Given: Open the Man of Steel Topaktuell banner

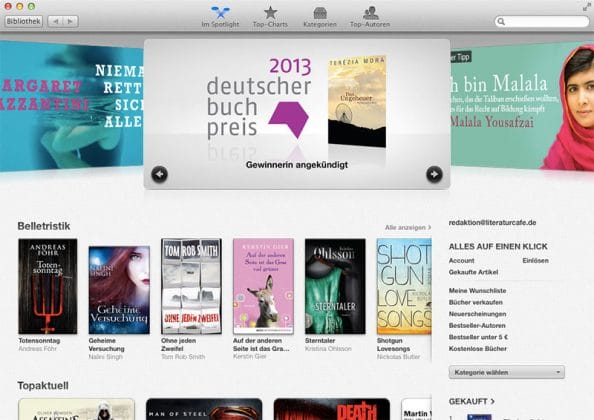Looking at the screenshot, I should [204, 409].
